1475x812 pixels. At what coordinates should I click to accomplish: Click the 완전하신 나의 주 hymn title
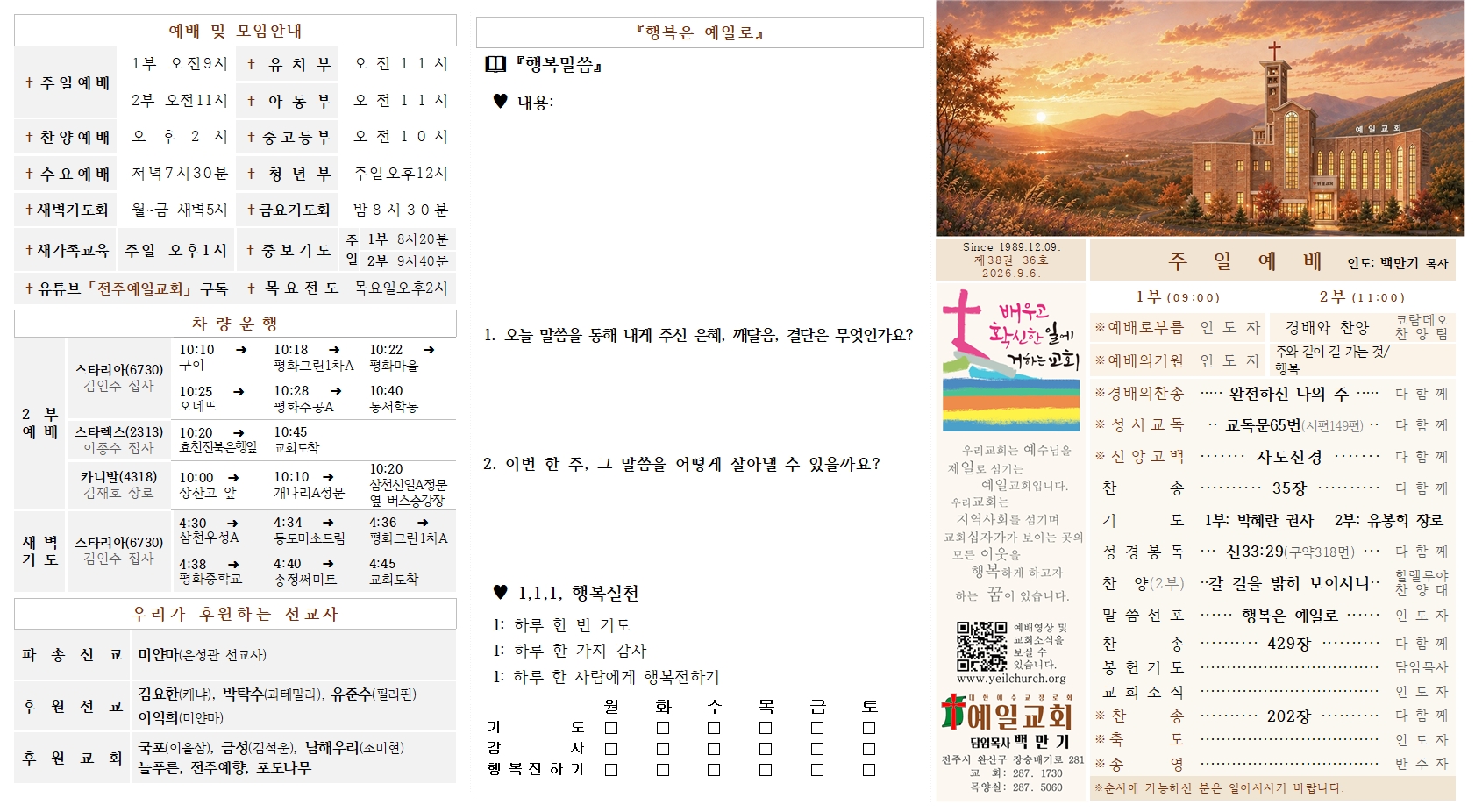click(1289, 394)
